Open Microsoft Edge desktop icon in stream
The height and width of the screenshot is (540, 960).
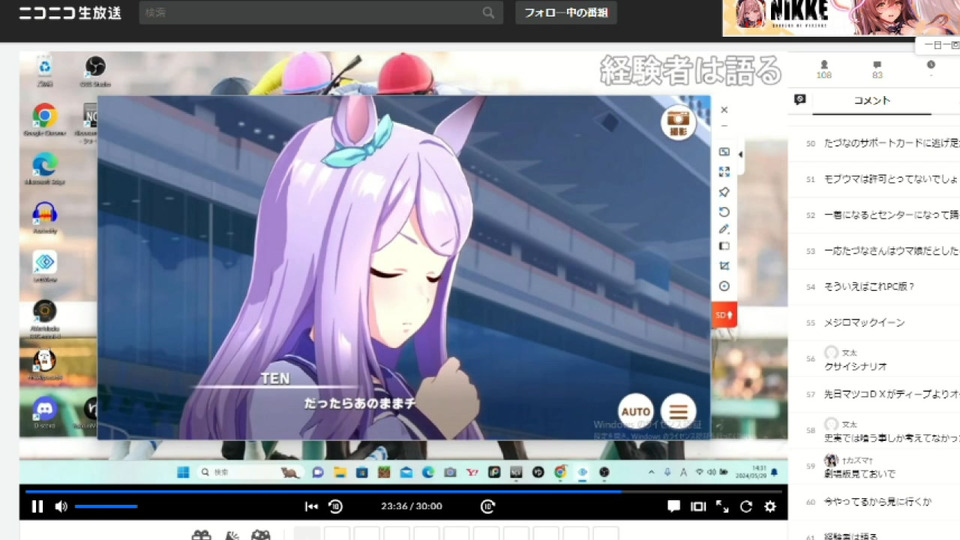coord(45,169)
